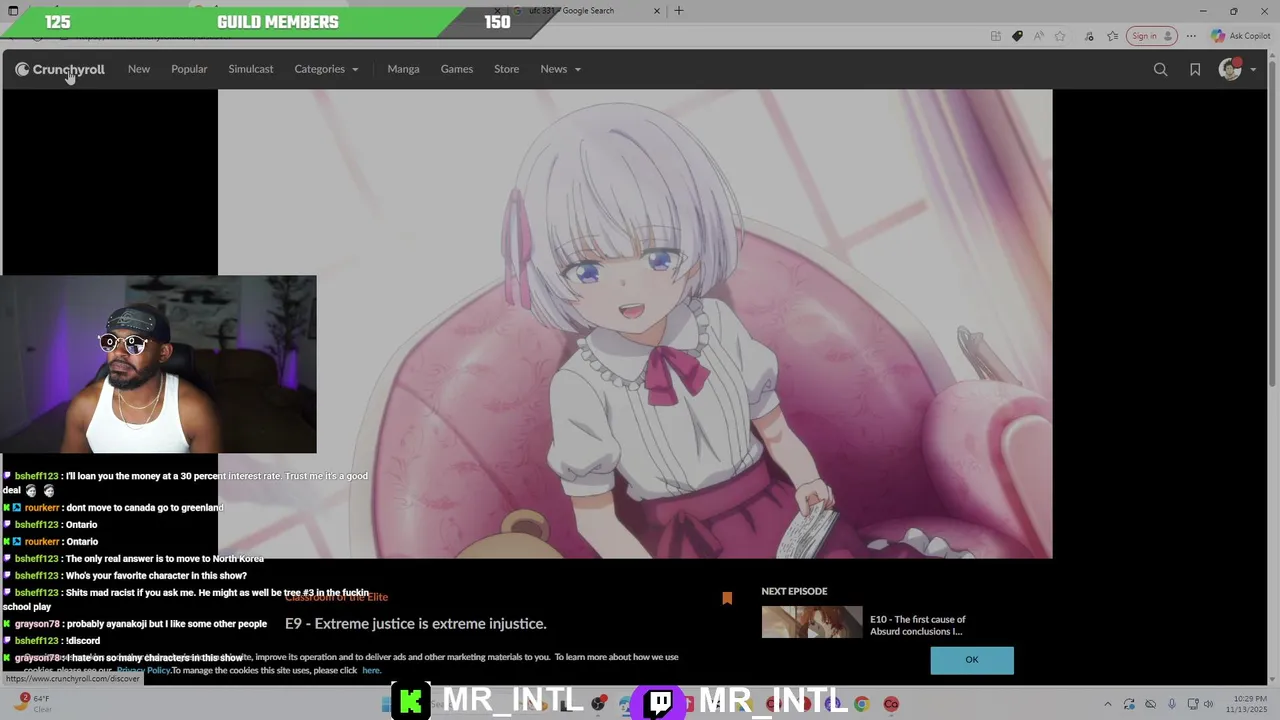Viewport: 1280px width, 720px height.
Task: Toggle Read aloud icon in address bar
Action: point(1039,36)
